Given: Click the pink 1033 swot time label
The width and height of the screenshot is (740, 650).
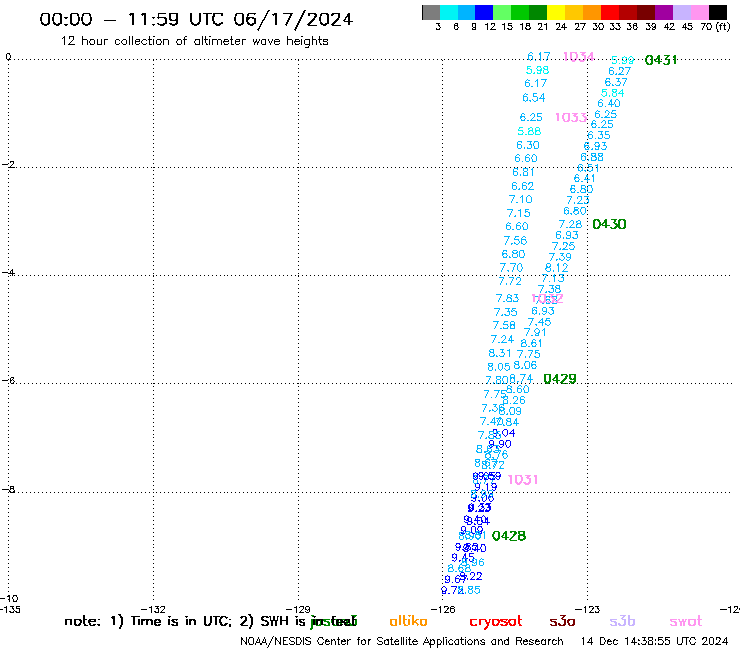Looking at the screenshot, I should [571, 117].
